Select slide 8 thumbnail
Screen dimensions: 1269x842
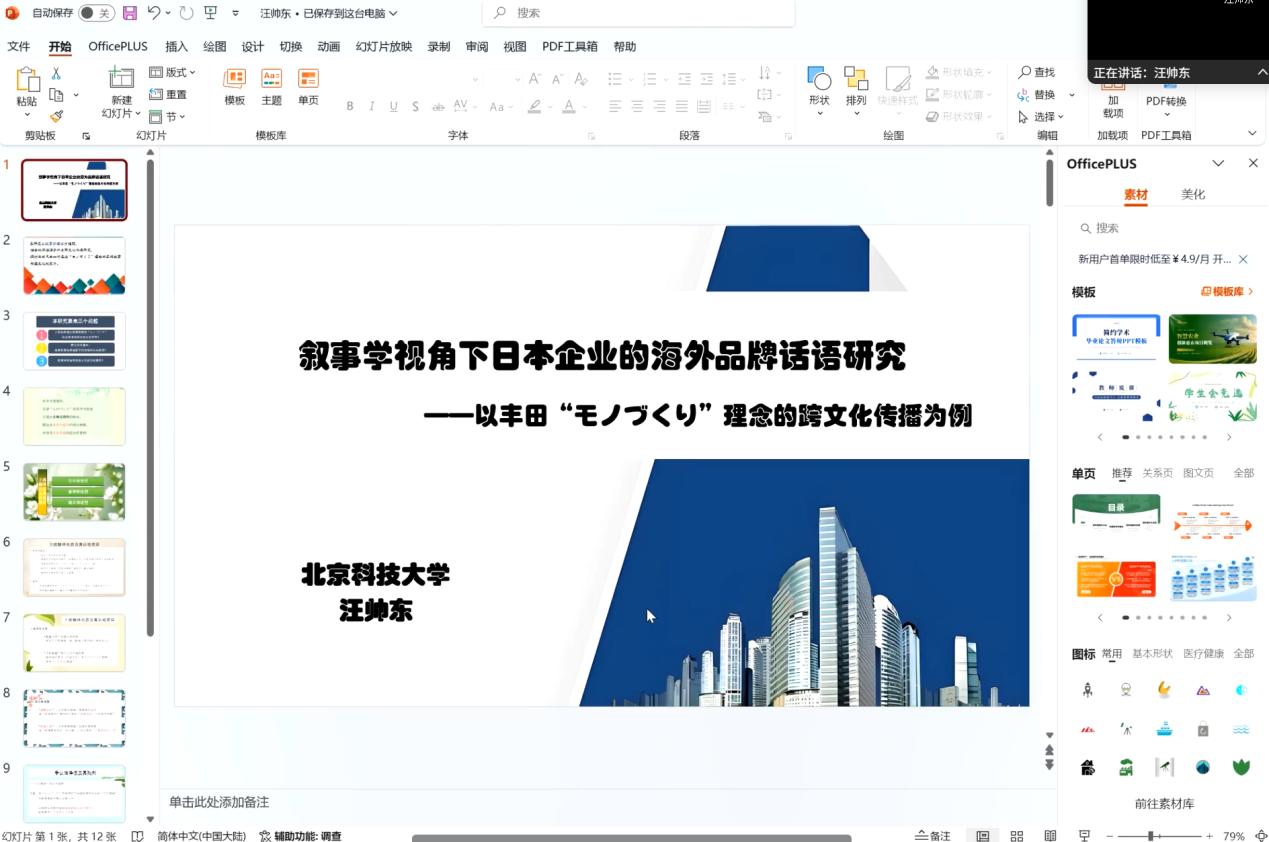click(x=74, y=717)
